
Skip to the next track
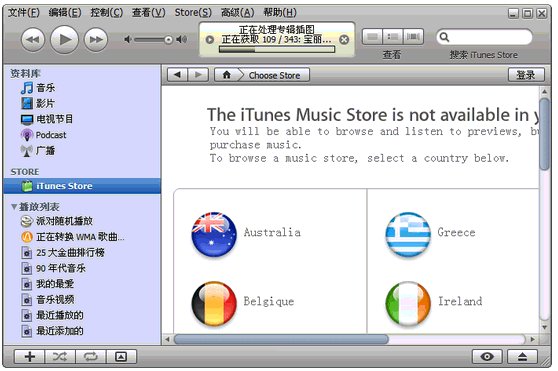pos(96,39)
